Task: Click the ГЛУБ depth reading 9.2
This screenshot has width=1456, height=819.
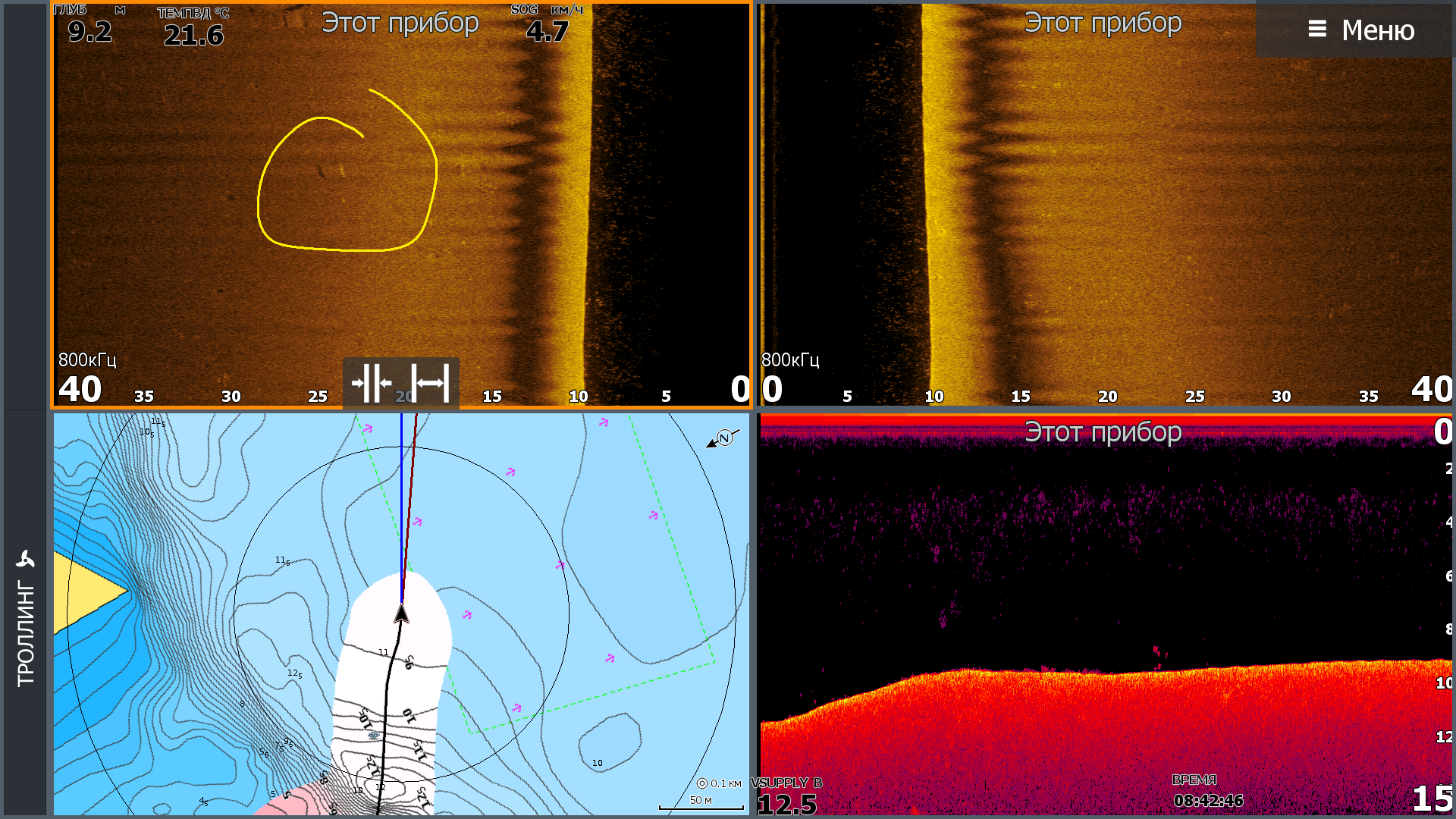Action: [x=89, y=31]
